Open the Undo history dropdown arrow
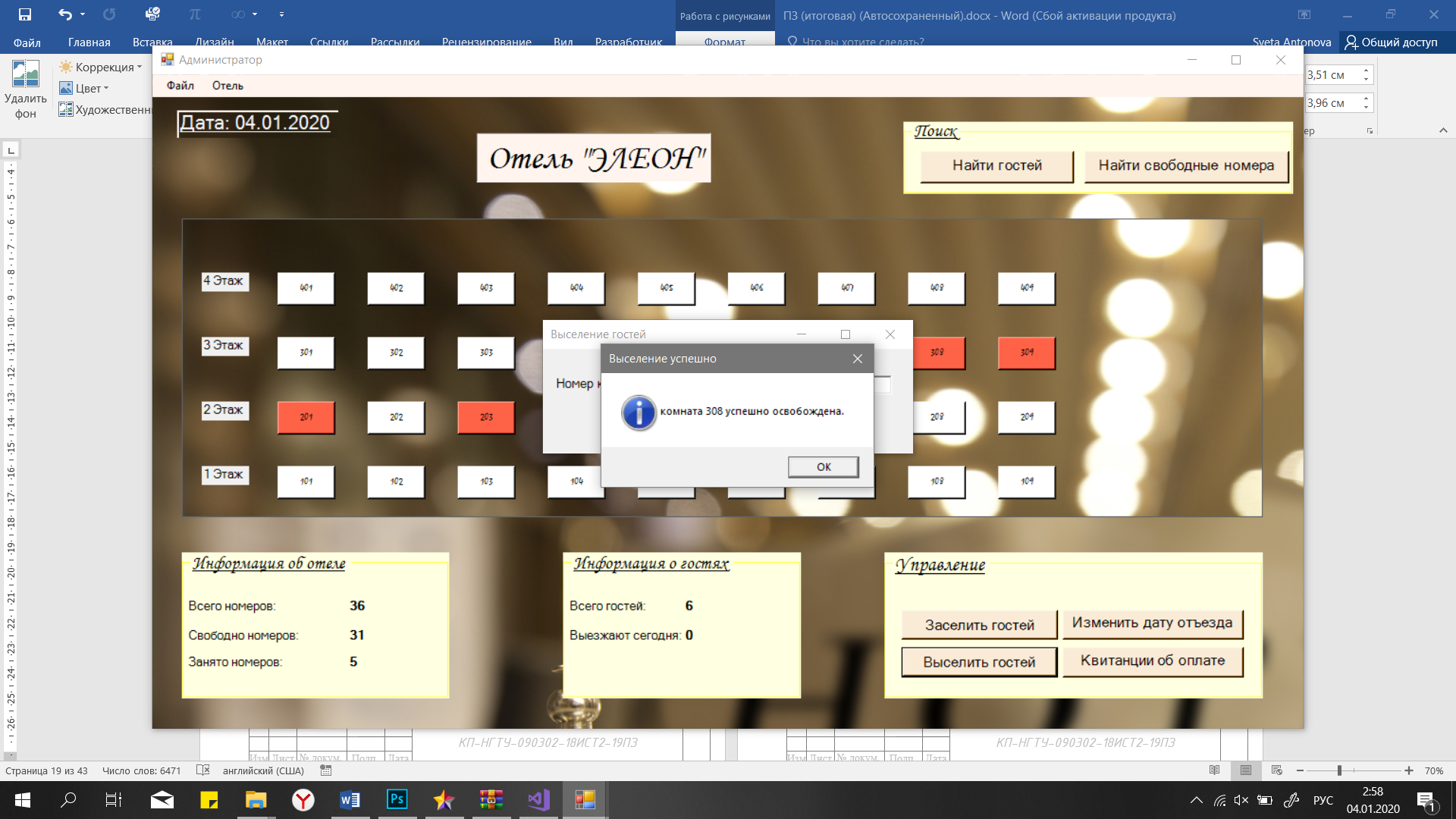Image resolution: width=1456 pixels, height=819 pixels. [x=83, y=14]
